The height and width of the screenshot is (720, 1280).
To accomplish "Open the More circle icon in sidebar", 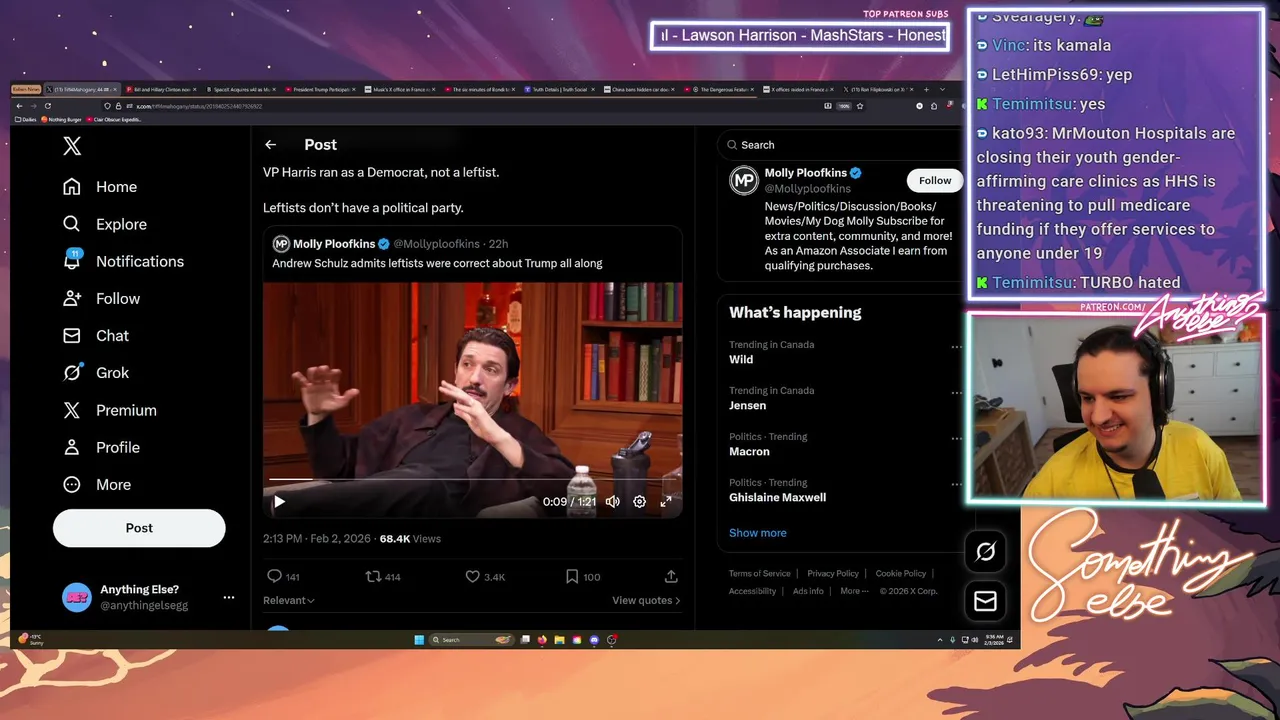I will pyautogui.click(x=72, y=485).
